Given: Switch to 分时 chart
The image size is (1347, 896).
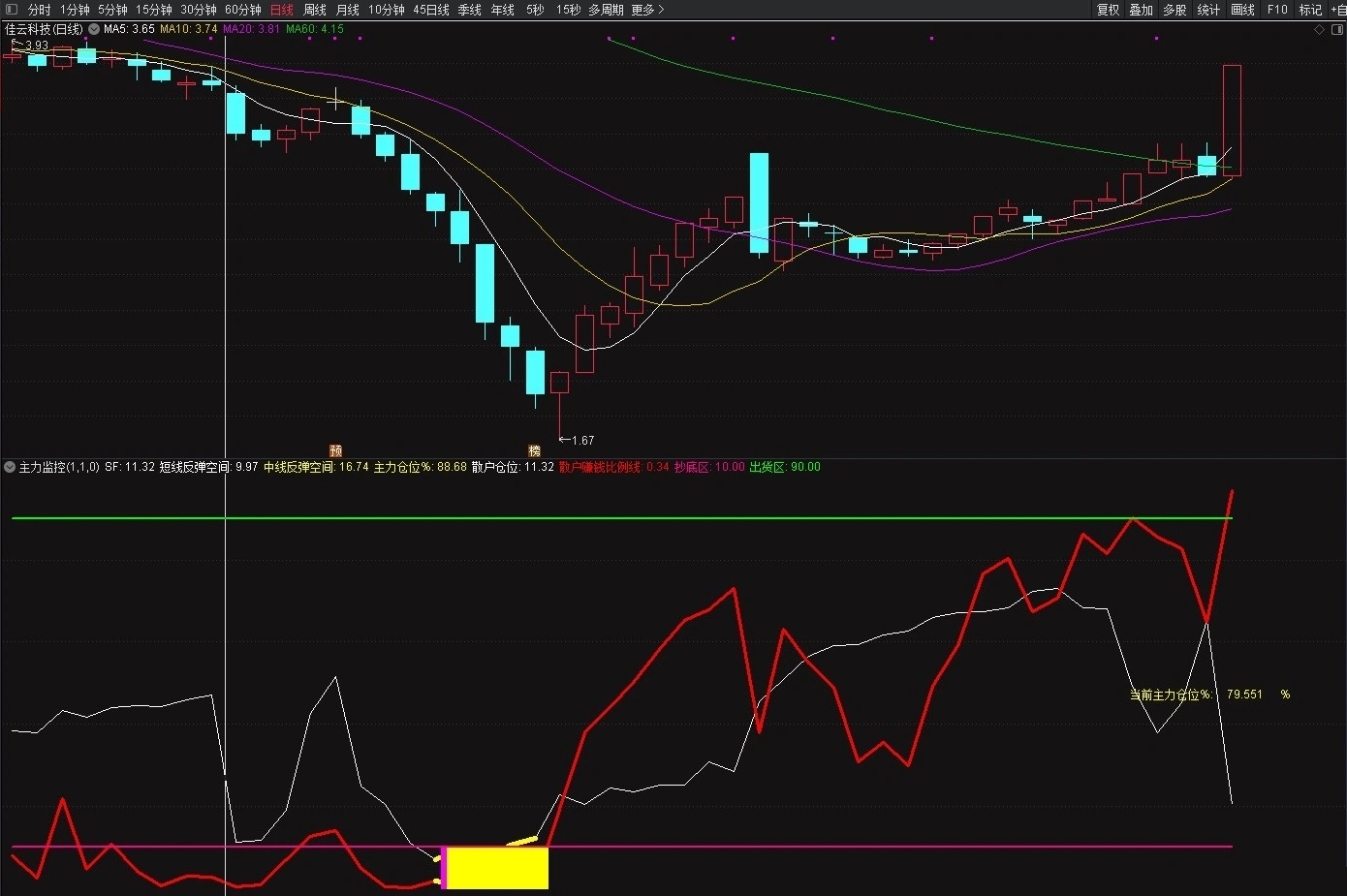Looking at the screenshot, I should tap(40, 10).
